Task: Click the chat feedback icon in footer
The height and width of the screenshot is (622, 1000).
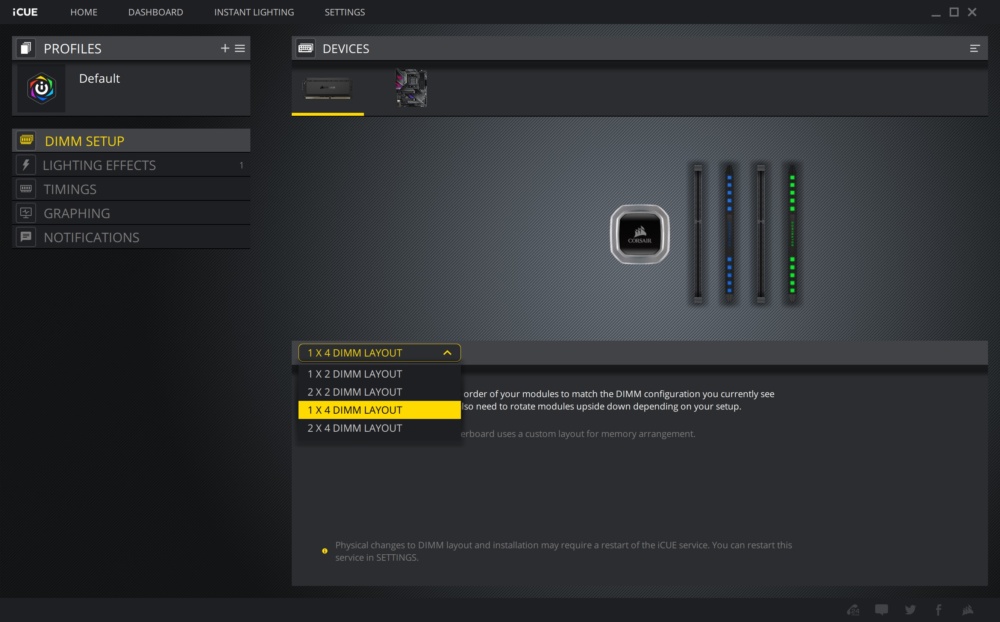Action: point(881,610)
